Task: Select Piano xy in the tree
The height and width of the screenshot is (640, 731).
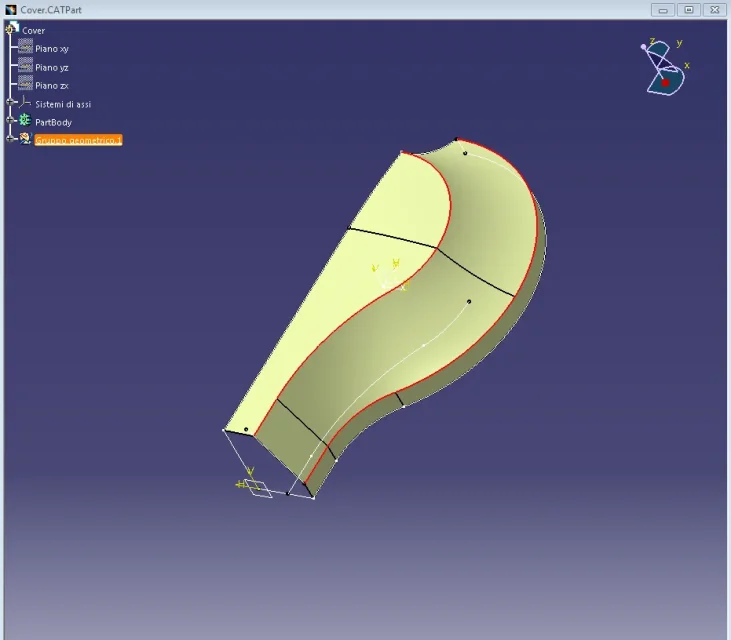Action: click(x=52, y=48)
